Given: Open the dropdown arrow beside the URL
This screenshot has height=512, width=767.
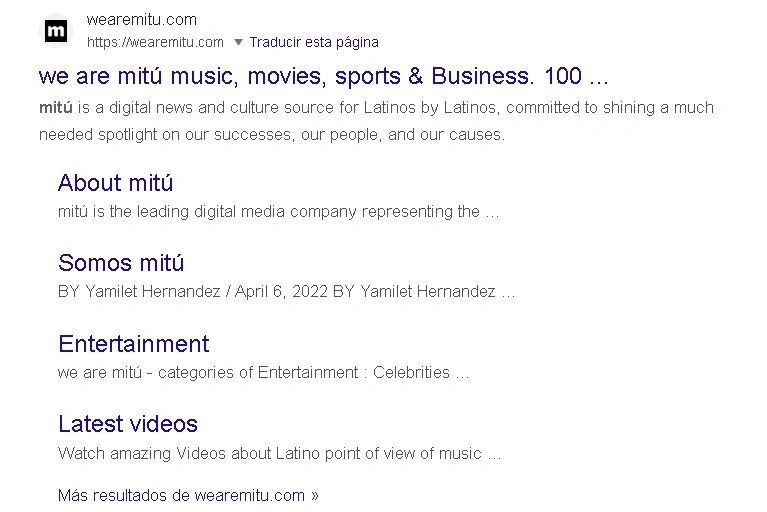Looking at the screenshot, I should click(x=238, y=42).
